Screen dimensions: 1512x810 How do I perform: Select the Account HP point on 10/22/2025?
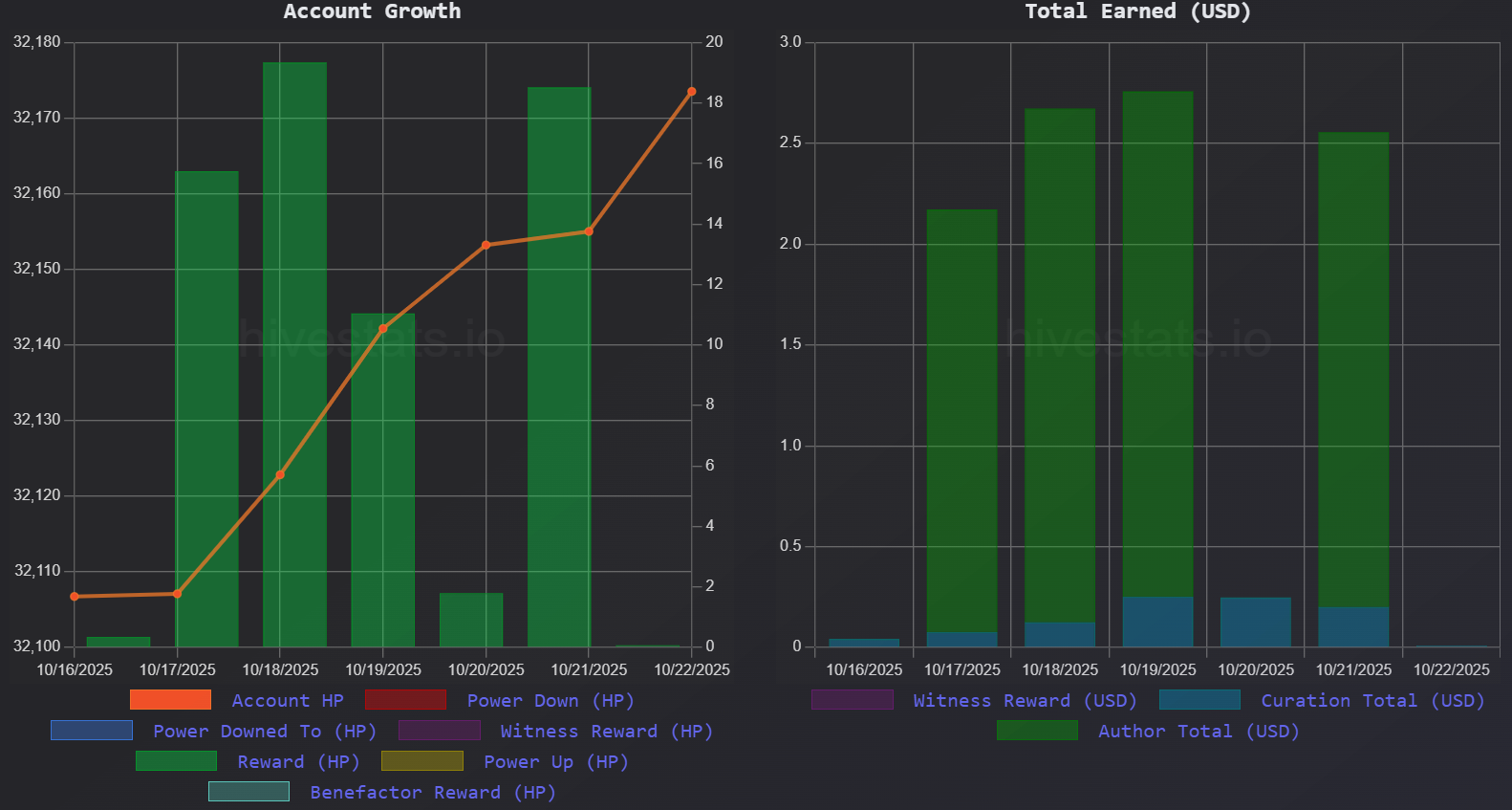coord(691,92)
